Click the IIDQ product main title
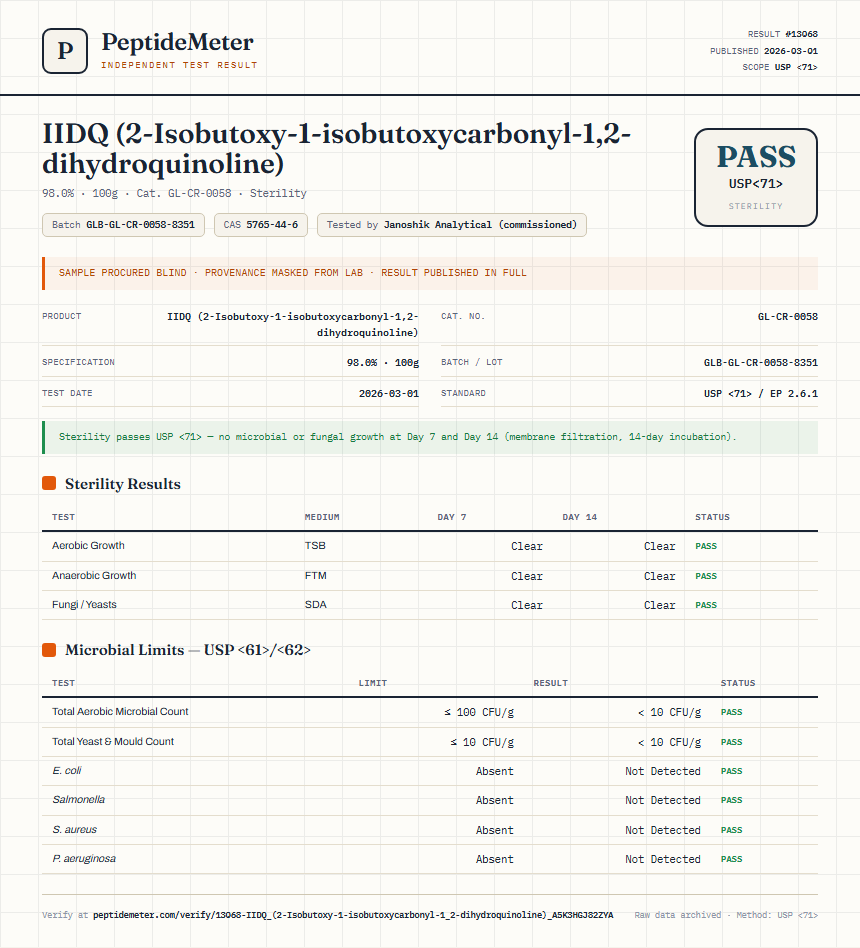Screen dimensions: 860x948 coord(336,148)
